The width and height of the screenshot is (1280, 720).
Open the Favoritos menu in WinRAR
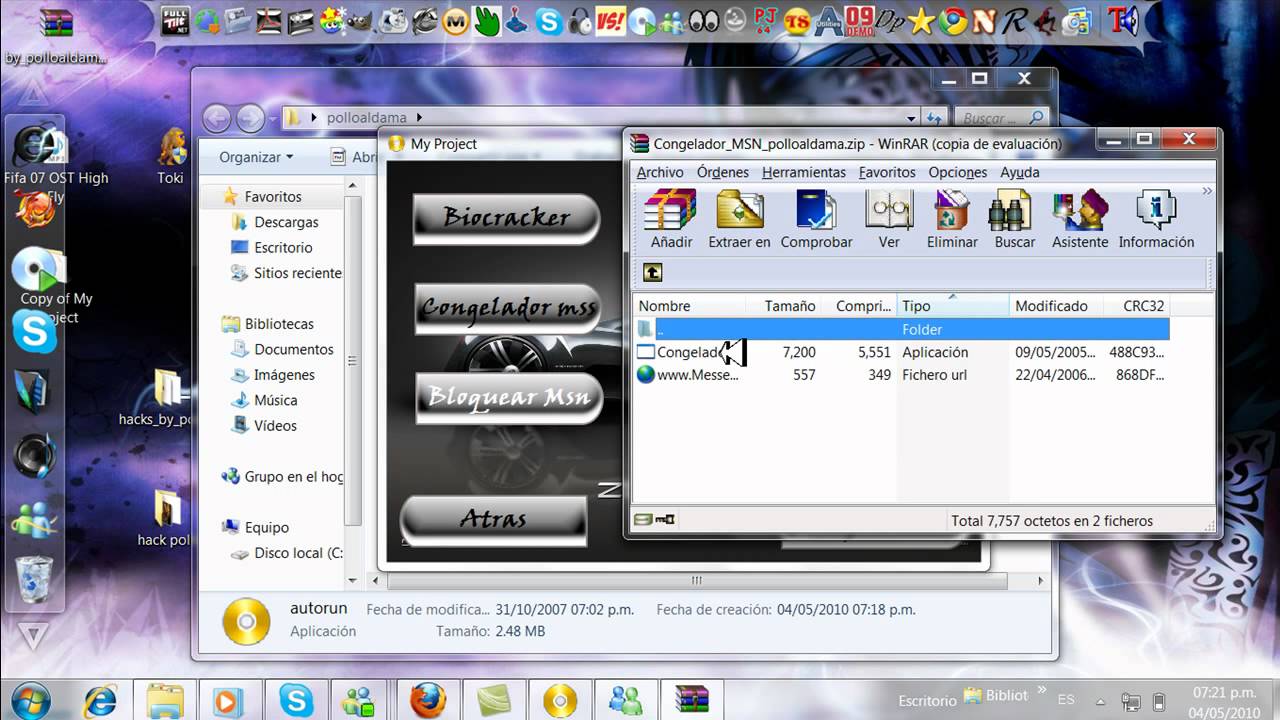coord(887,172)
